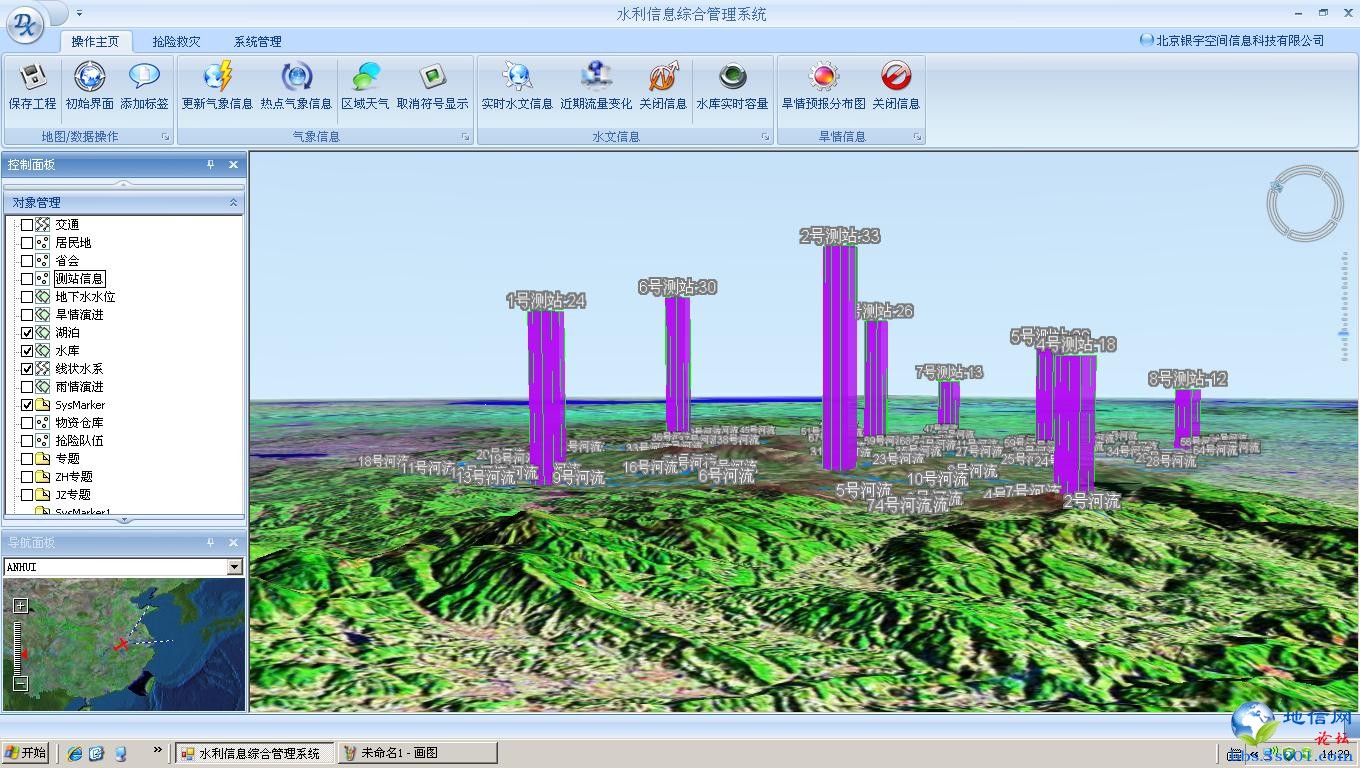Uncheck the 水库 layer checkbox

[x=27, y=351]
